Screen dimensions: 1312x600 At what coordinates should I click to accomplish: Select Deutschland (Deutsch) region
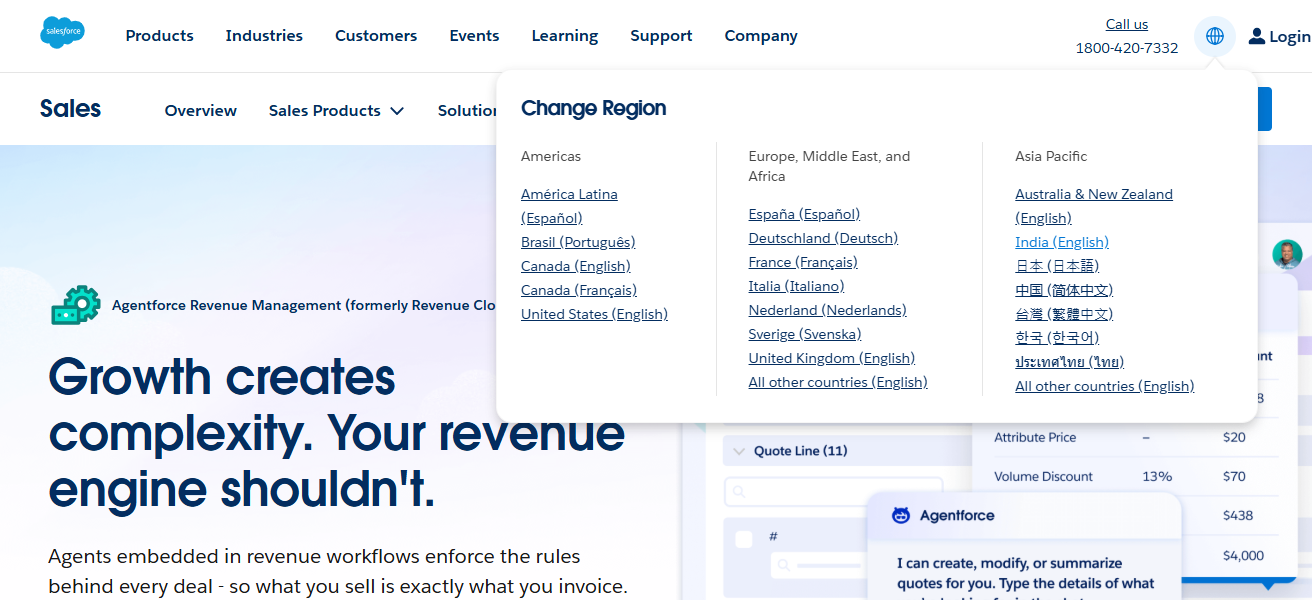823,238
